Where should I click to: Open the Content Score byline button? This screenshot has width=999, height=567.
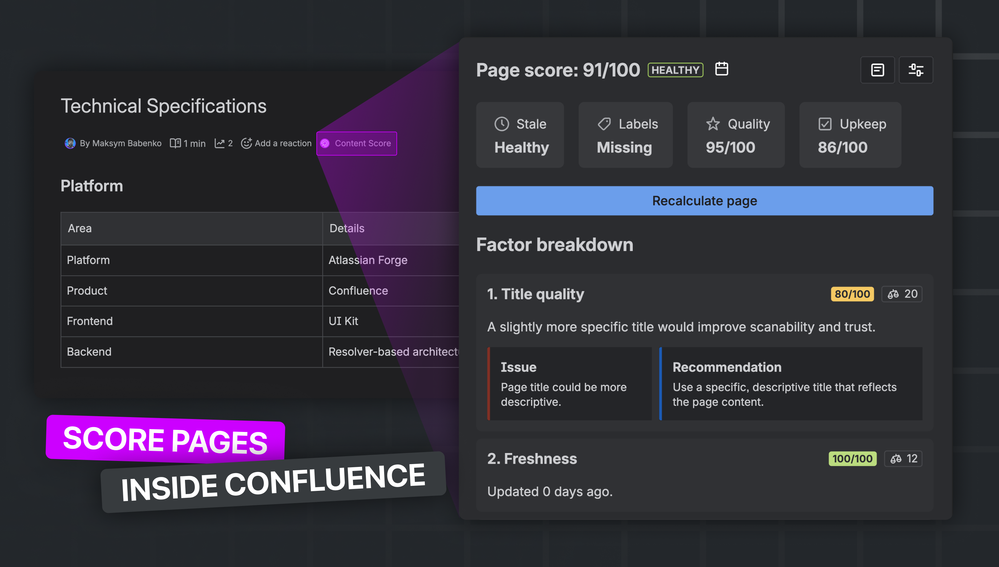click(x=357, y=143)
